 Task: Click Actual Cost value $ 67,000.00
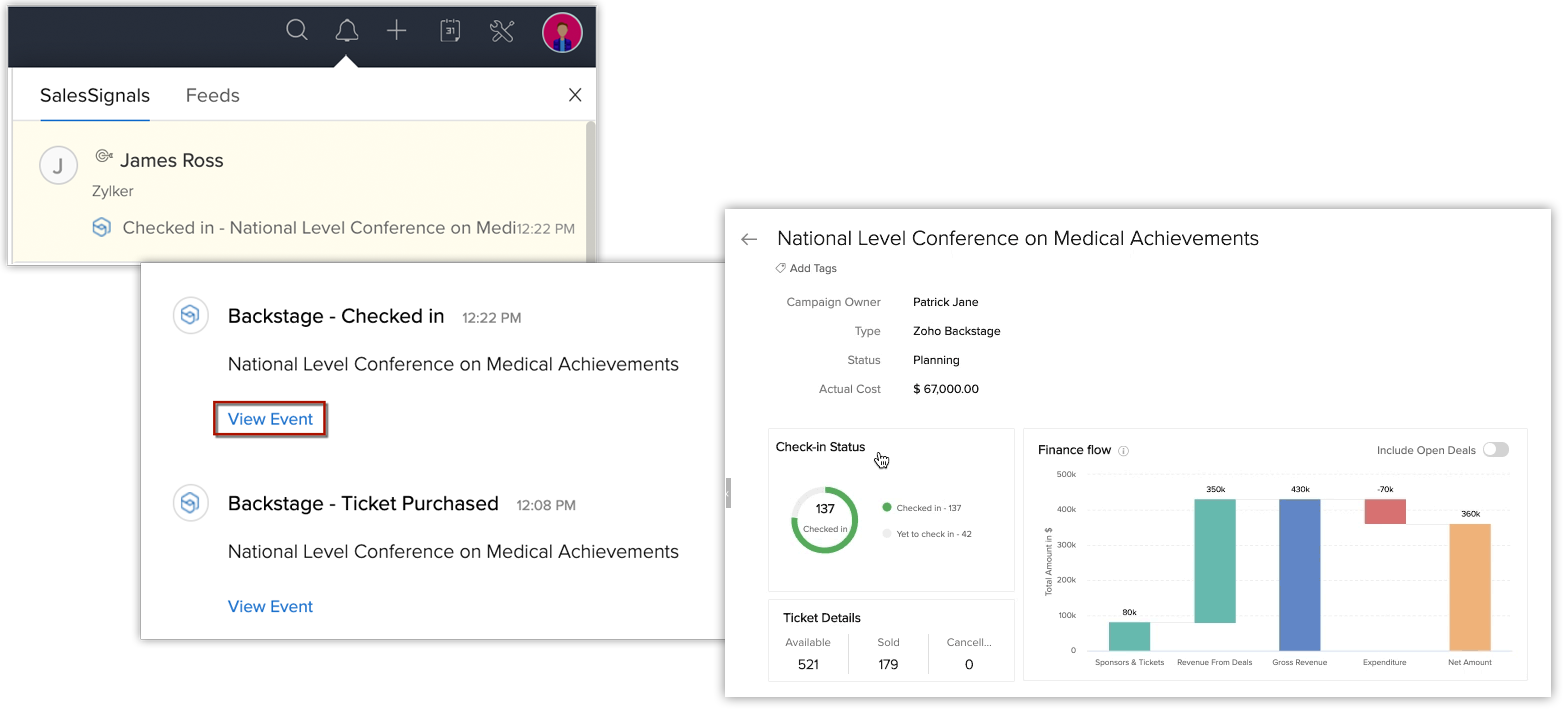click(946, 389)
